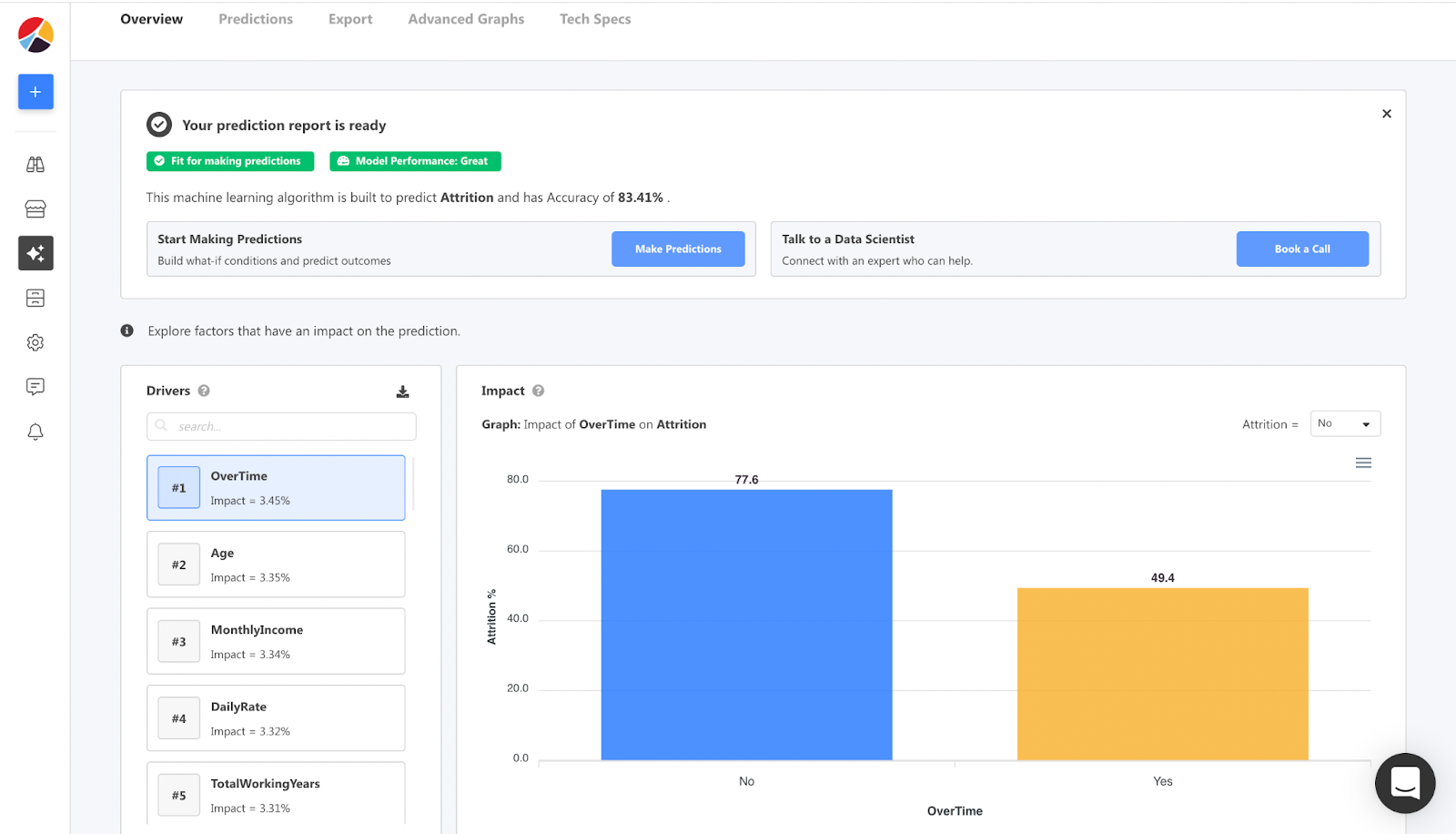Viewport: 1456px width, 834px height.
Task: Select the Age driver card
Action: (x=276, y=564)
